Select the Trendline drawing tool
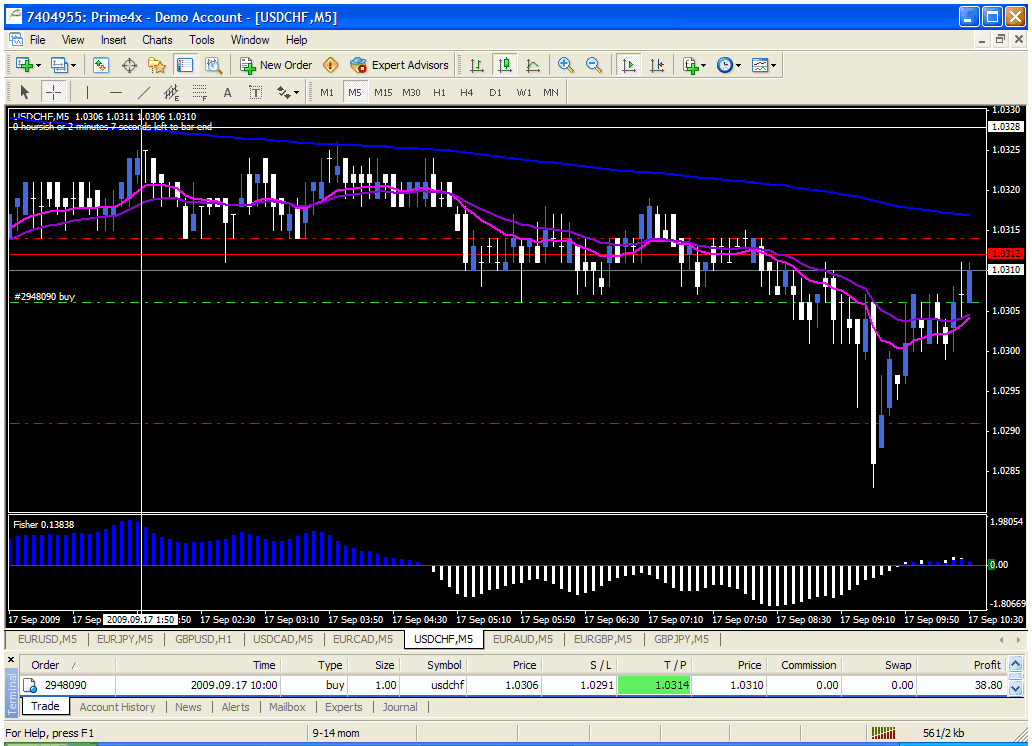The width and height of the screenshot is (1032, 746). [x=143, y=93]
